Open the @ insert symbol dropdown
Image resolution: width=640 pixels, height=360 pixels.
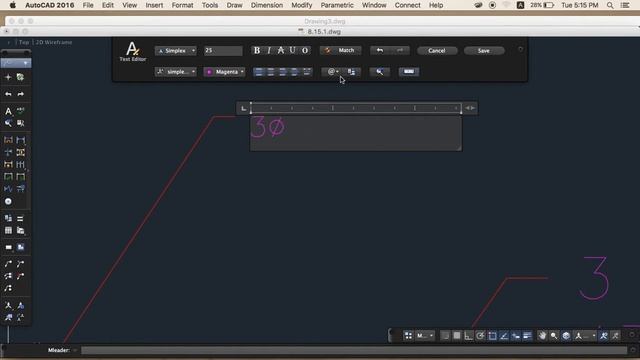click(x=332, y=72)
